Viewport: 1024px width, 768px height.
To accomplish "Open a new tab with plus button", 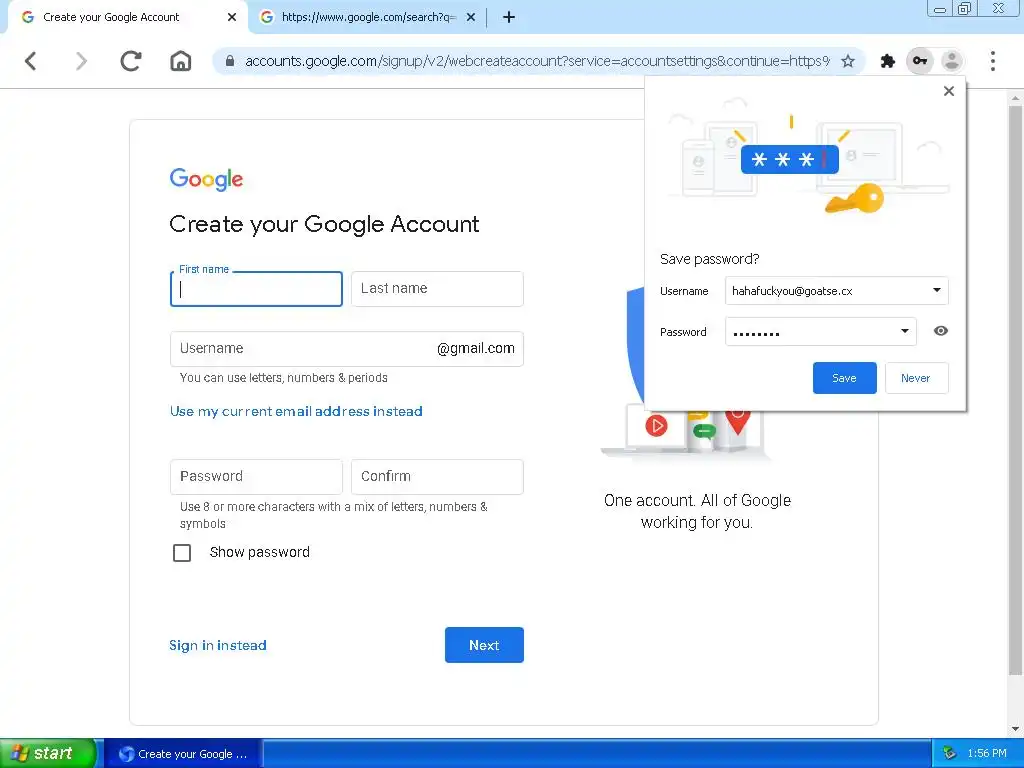I will coord(509,18).
